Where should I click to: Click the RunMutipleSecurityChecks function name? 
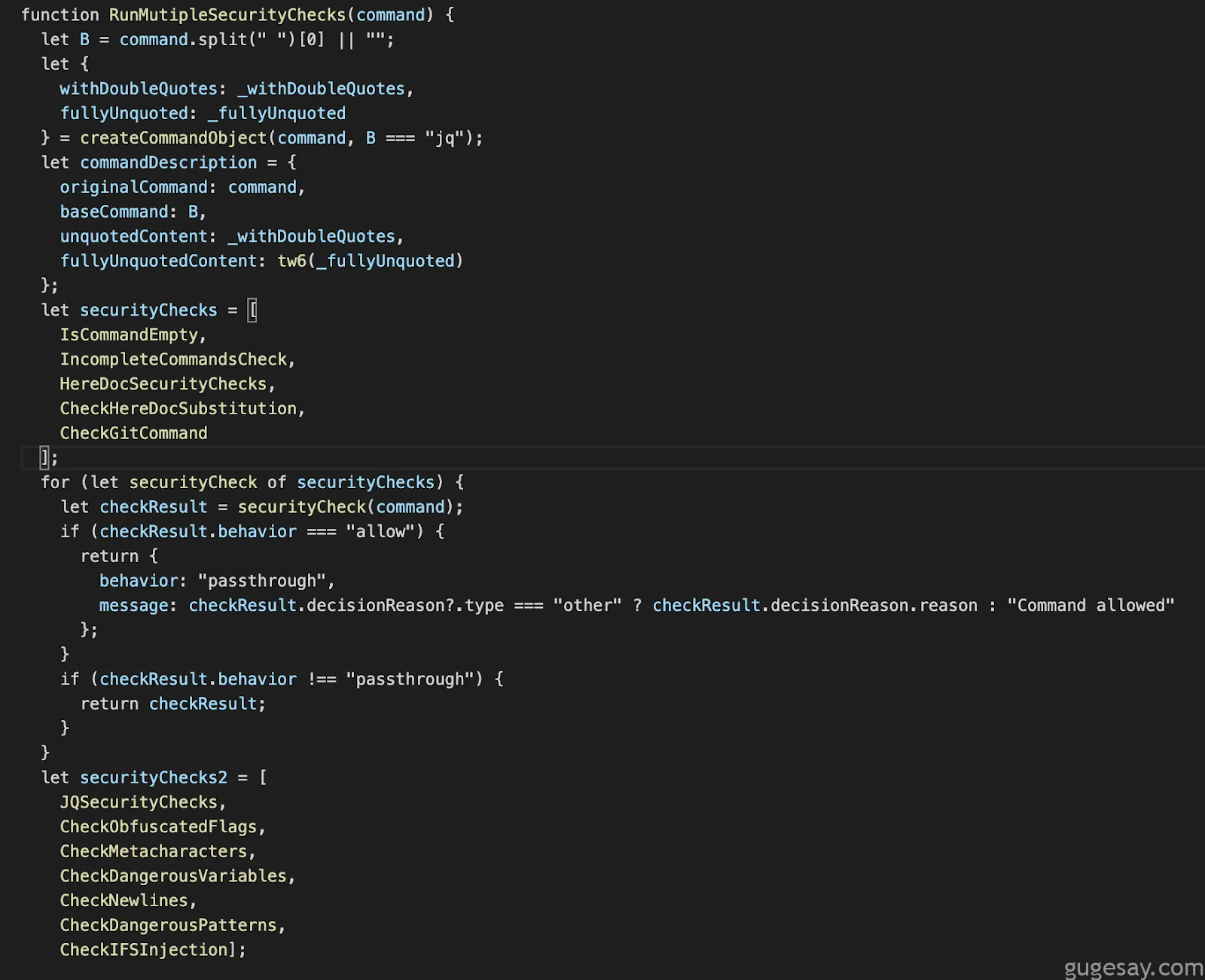(x=227, y=15)
